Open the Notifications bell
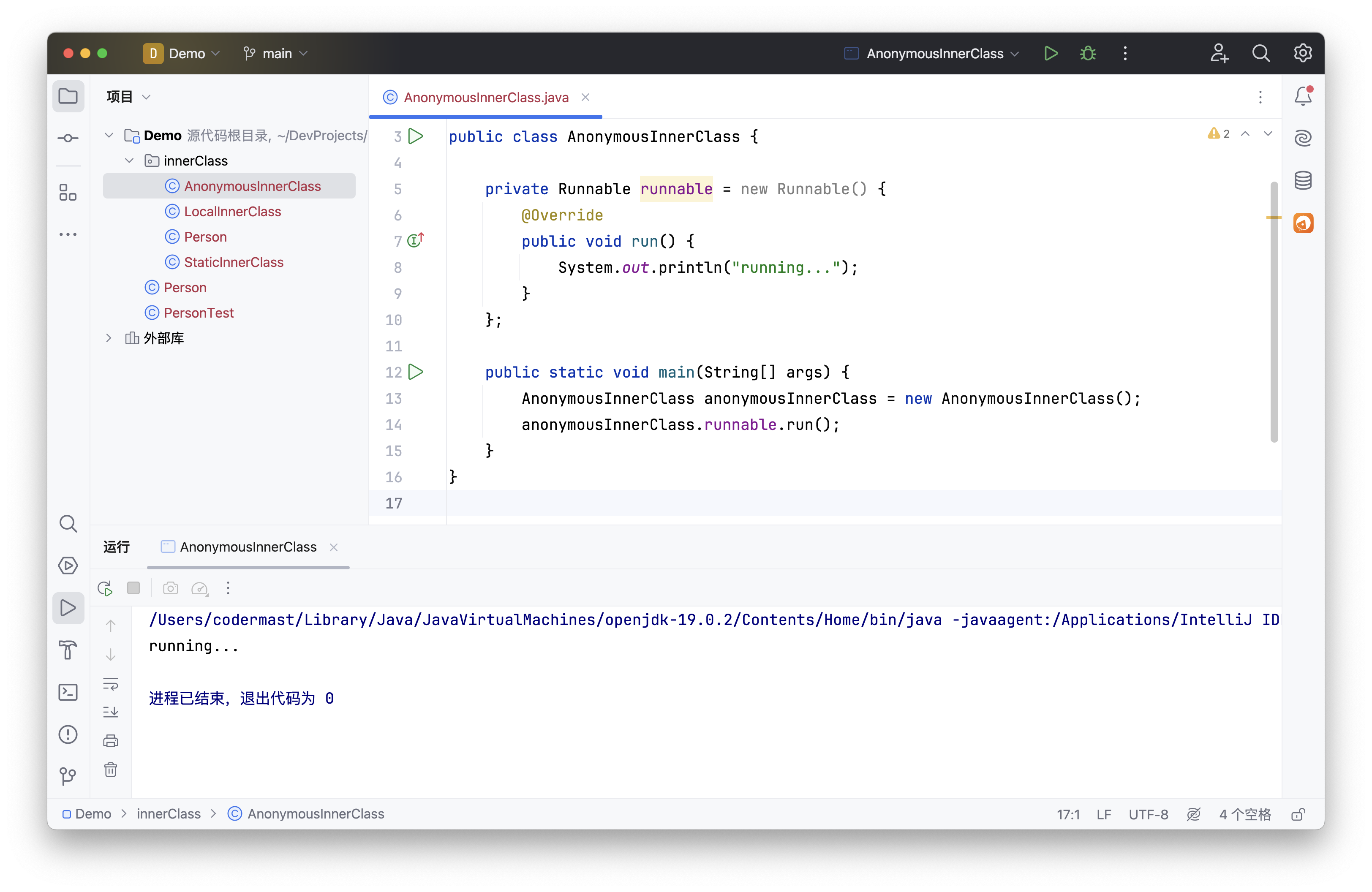This screenshot has height=892, width=1372. [x=1303, y=96]
